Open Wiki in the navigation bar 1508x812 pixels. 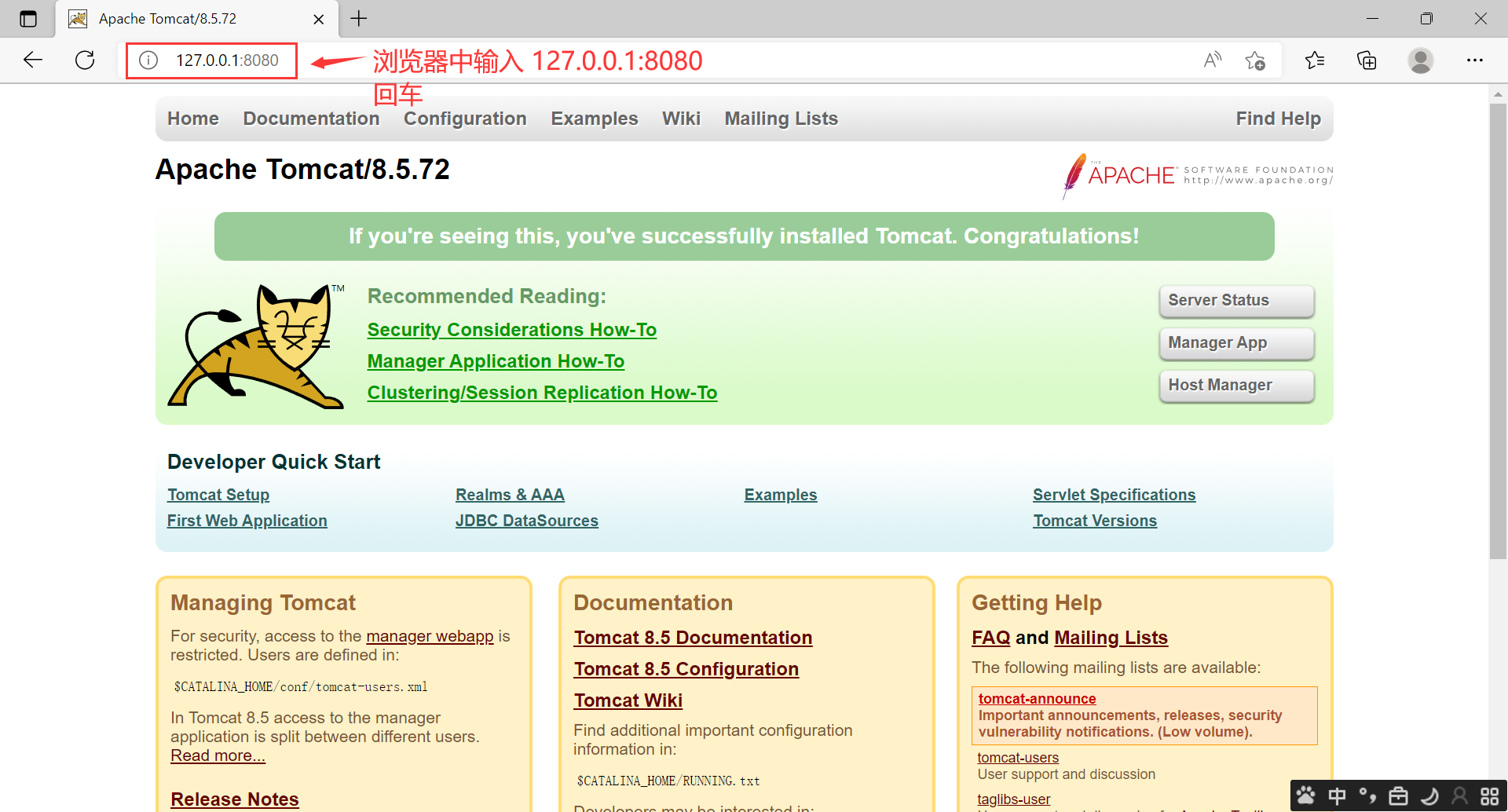click(681, 119)
